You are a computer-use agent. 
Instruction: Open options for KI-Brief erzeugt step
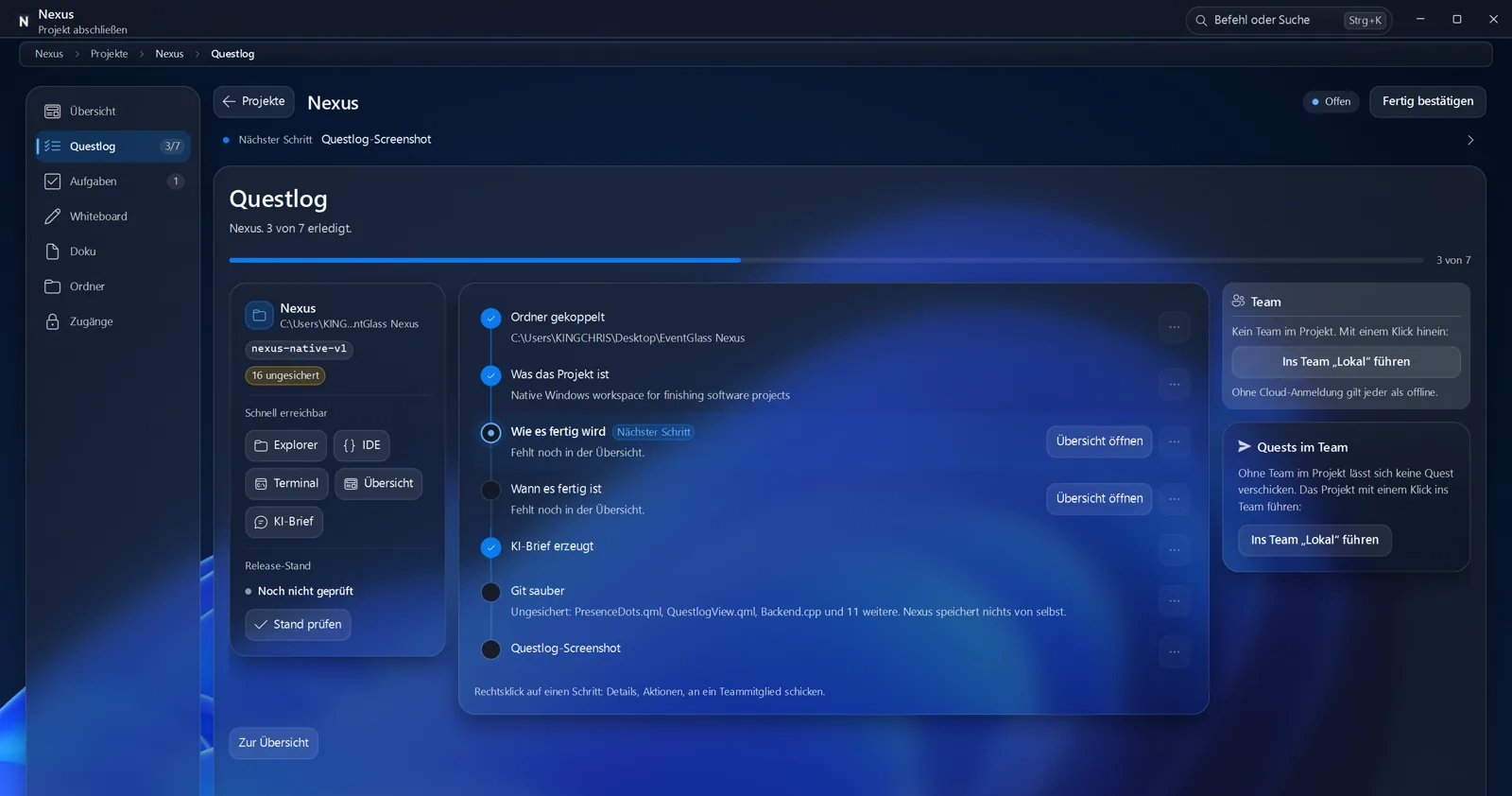1175,550
